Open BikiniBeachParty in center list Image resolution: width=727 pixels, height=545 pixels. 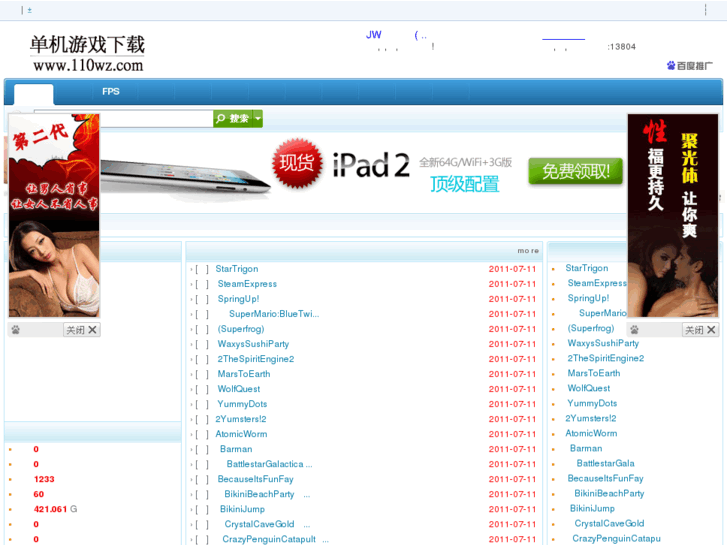point(259,494)
